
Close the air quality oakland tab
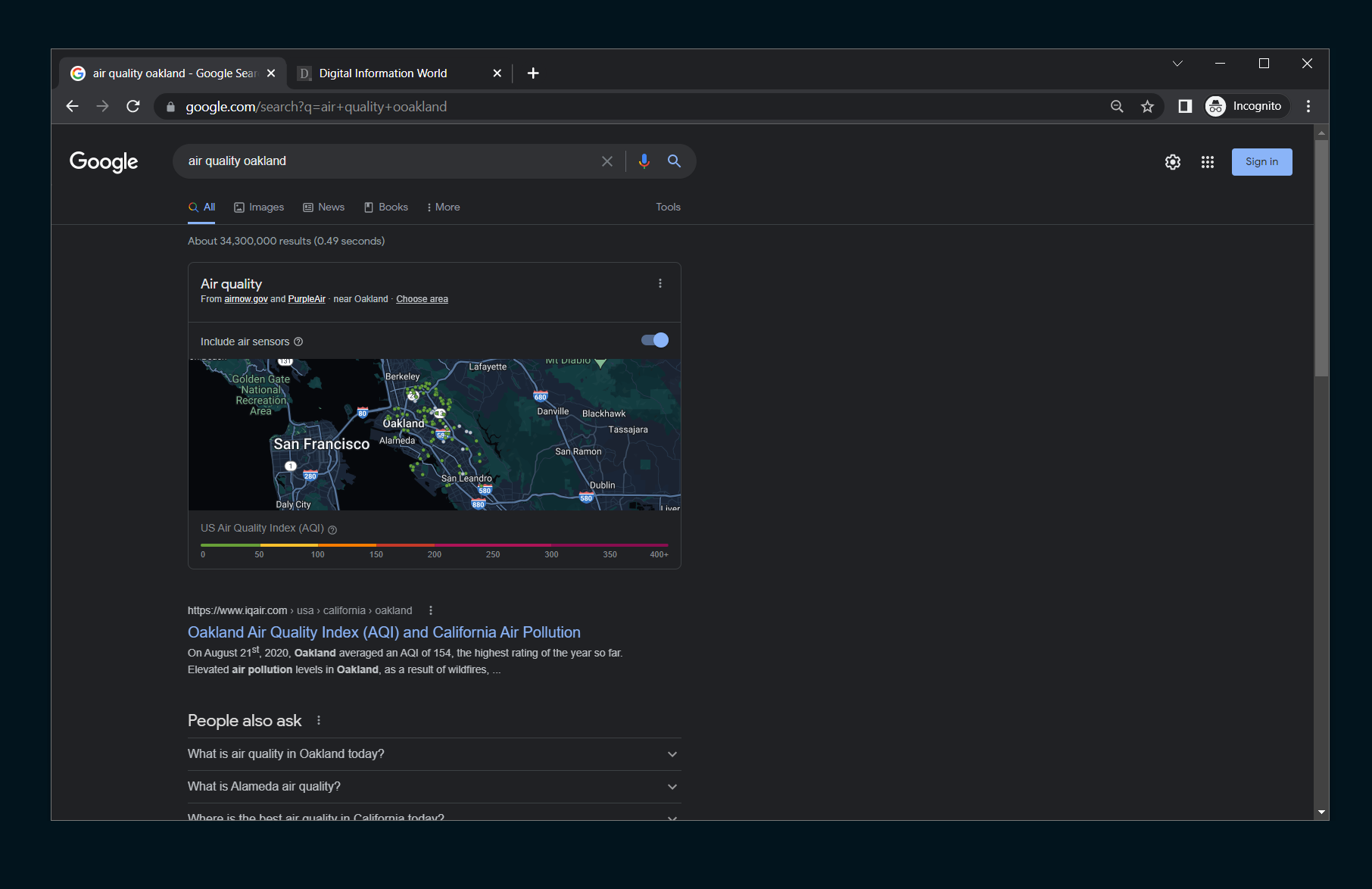271,73
